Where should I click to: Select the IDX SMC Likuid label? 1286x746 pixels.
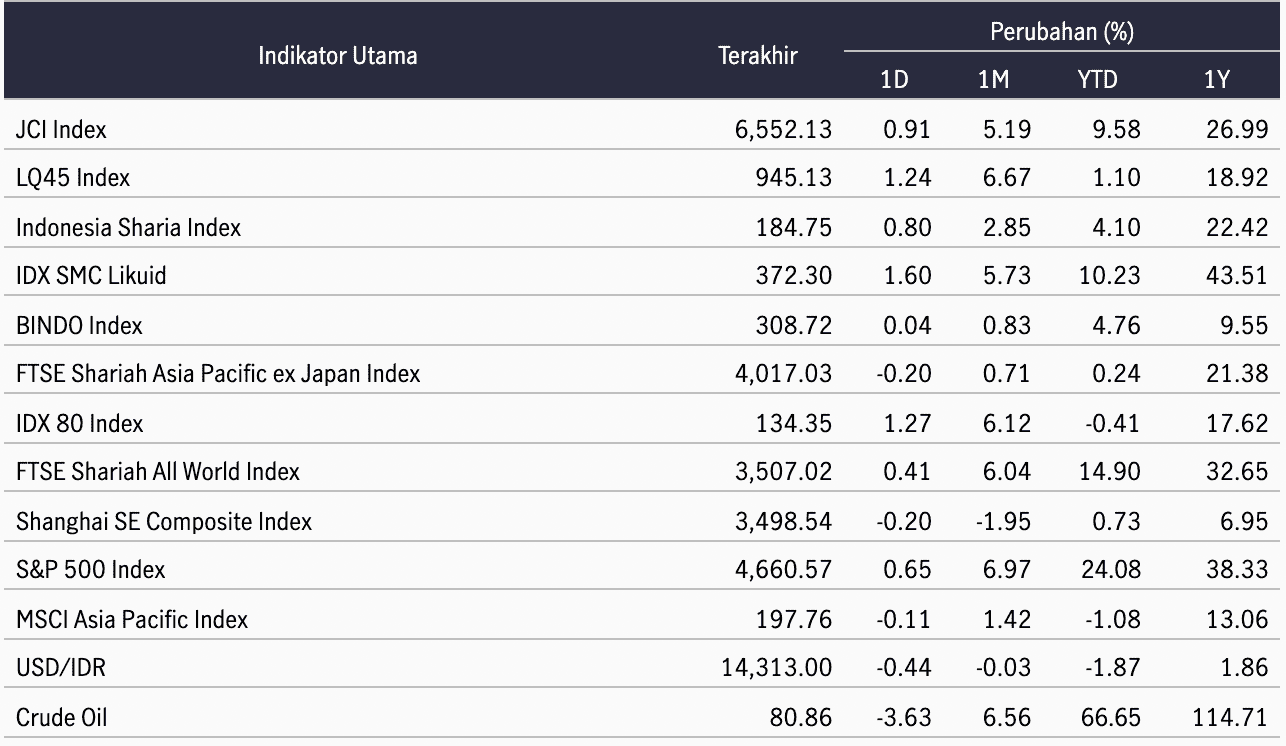coord(91,276)
